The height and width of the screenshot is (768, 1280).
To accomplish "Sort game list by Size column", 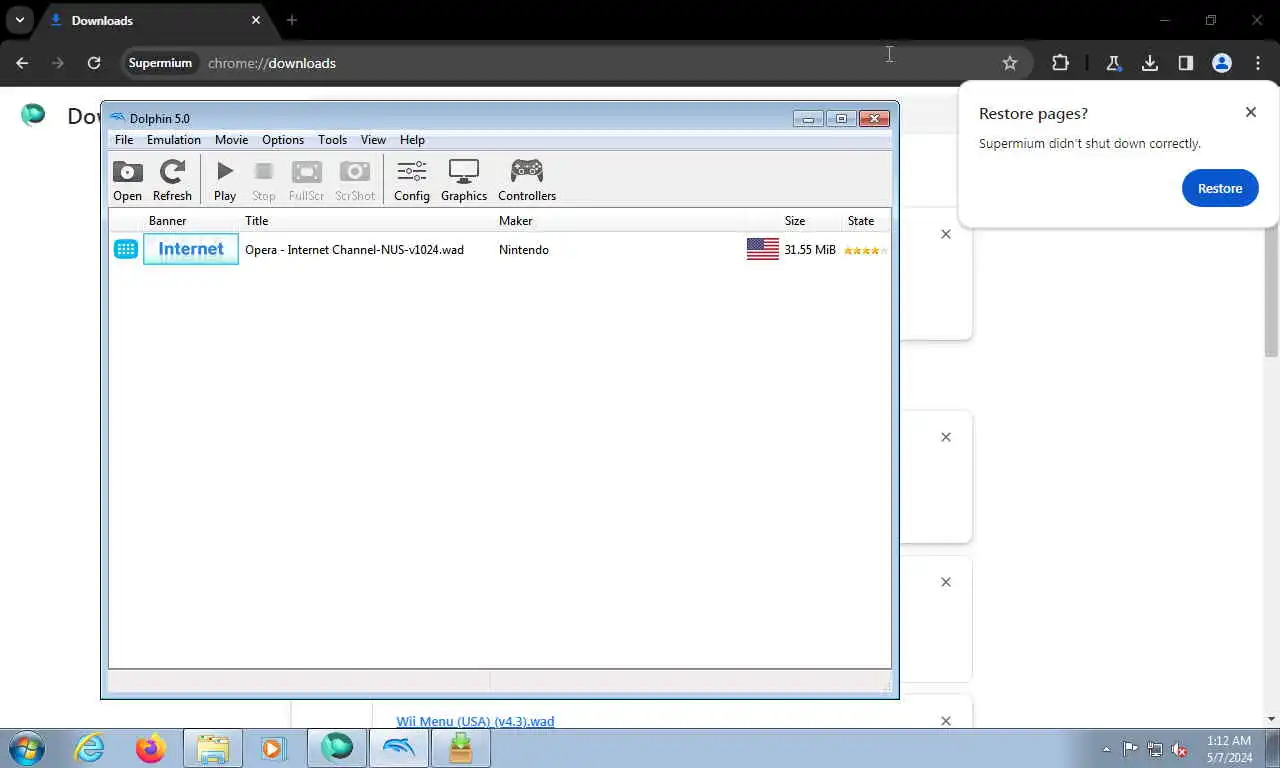I will (x=794, y=221).
